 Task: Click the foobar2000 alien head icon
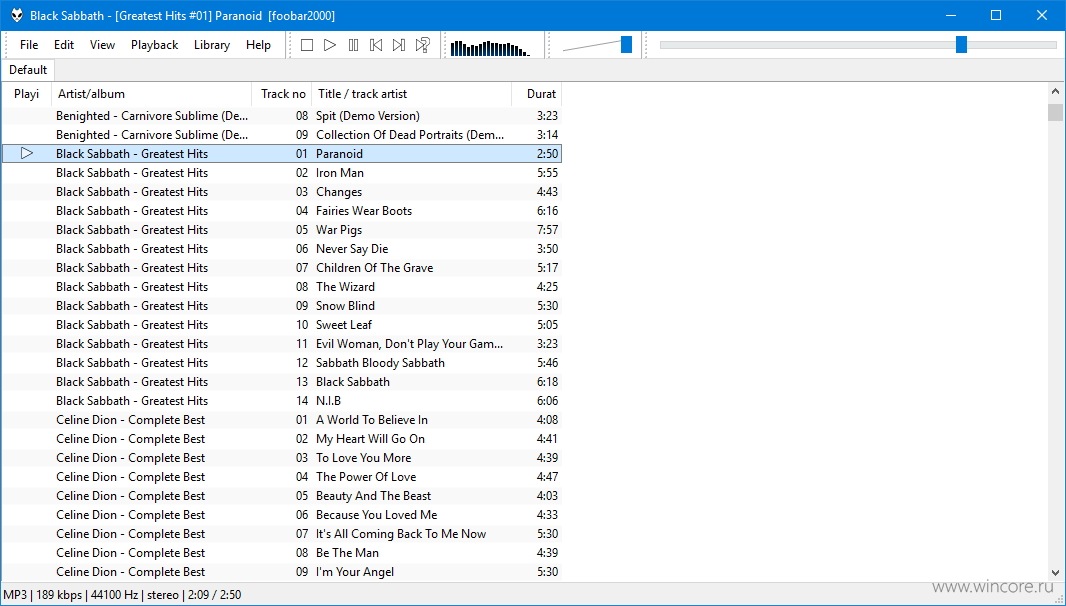tap(16, 15)
